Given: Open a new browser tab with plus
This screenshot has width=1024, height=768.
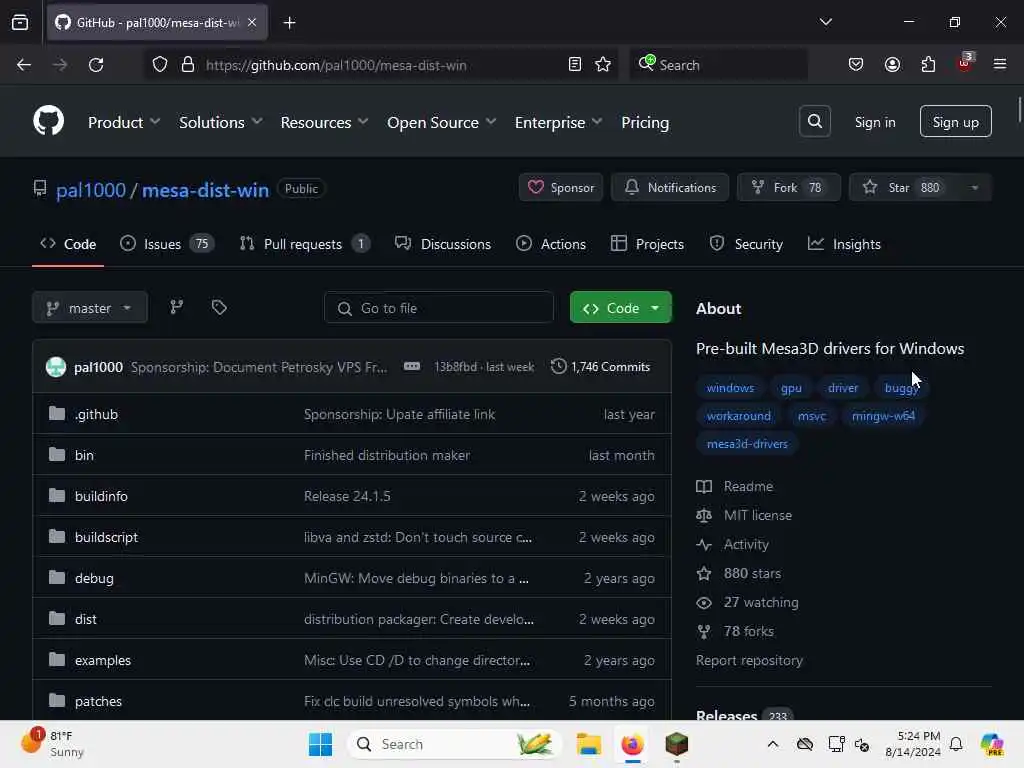Looking at the screenshot, I should tap(289, 23).
